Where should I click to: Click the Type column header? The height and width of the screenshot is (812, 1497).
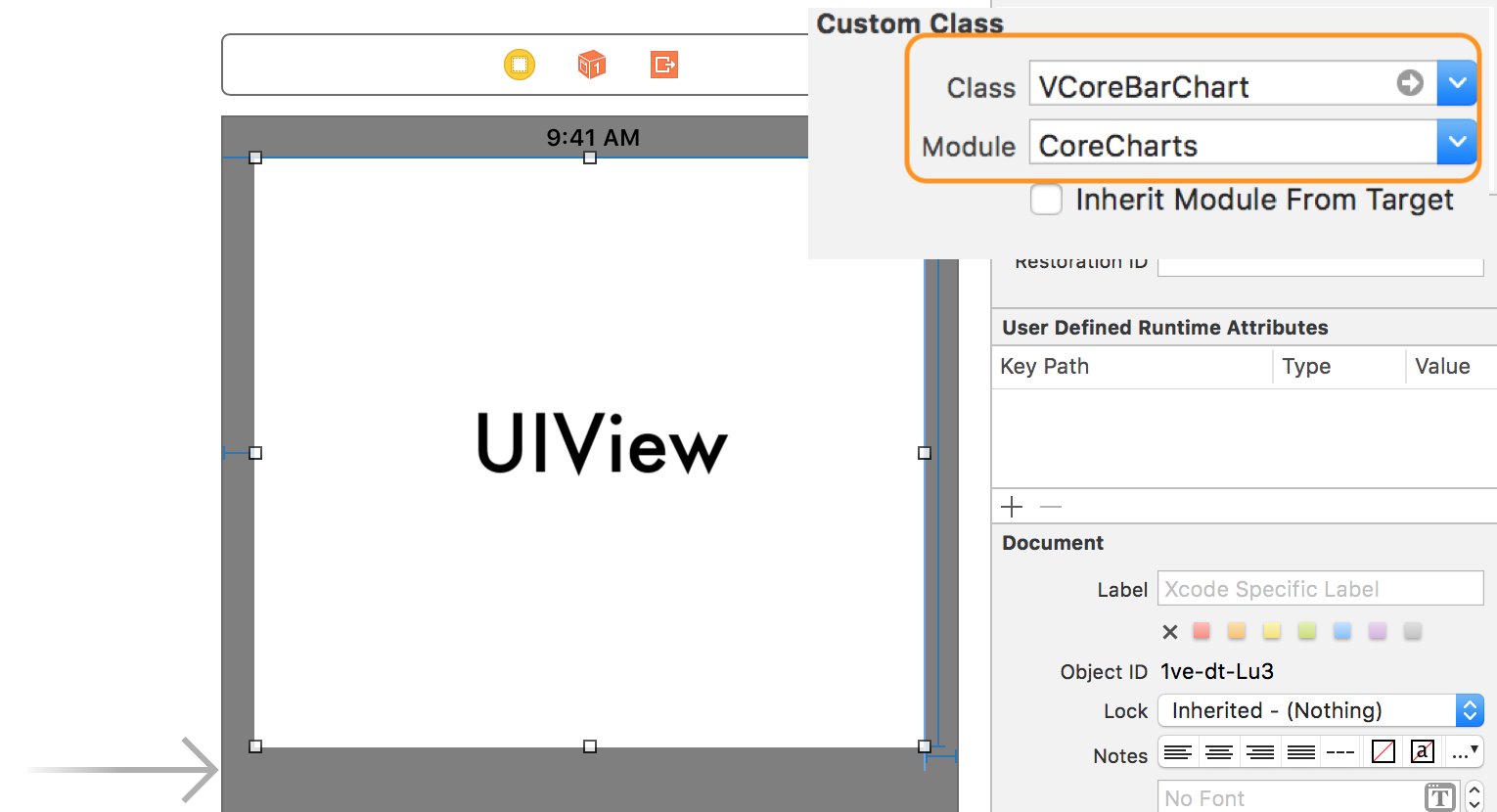[x=1306, y=366]
